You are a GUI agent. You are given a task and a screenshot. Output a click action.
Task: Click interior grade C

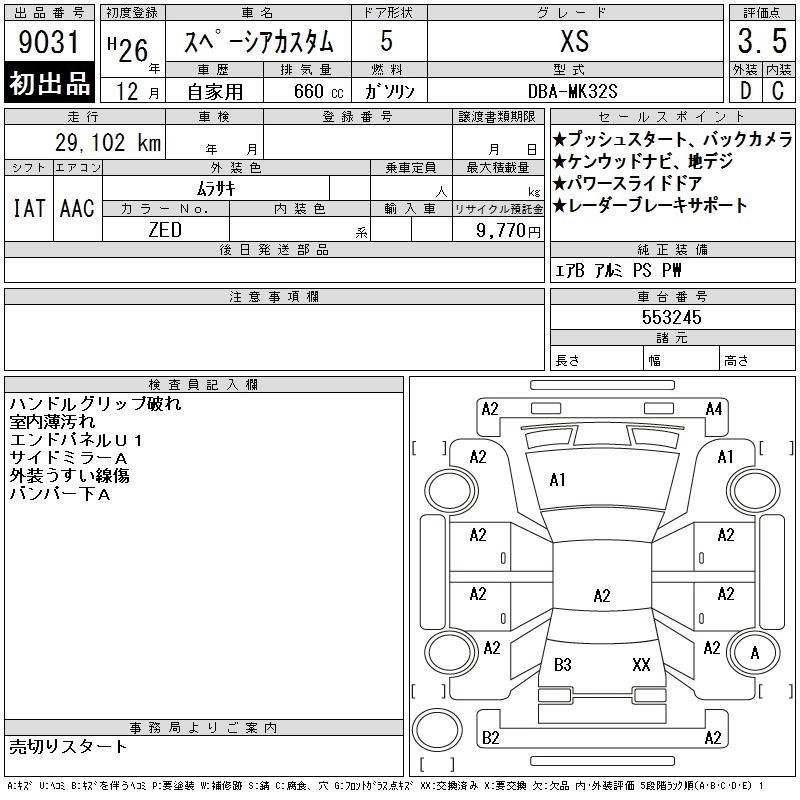[x=778, y=91]
